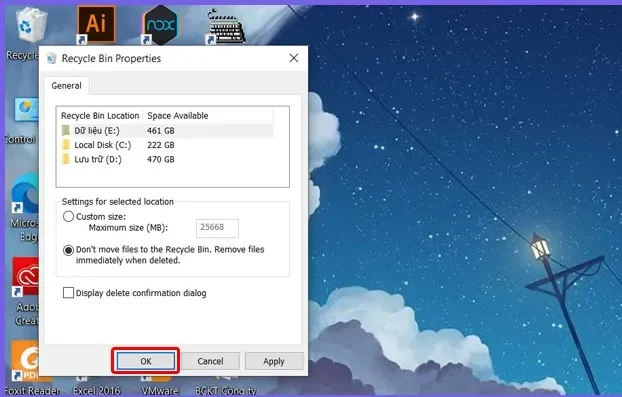Click the Maximum size (MB) field
Viewport: 622px width, 397px height.
[x=217, y=228]
